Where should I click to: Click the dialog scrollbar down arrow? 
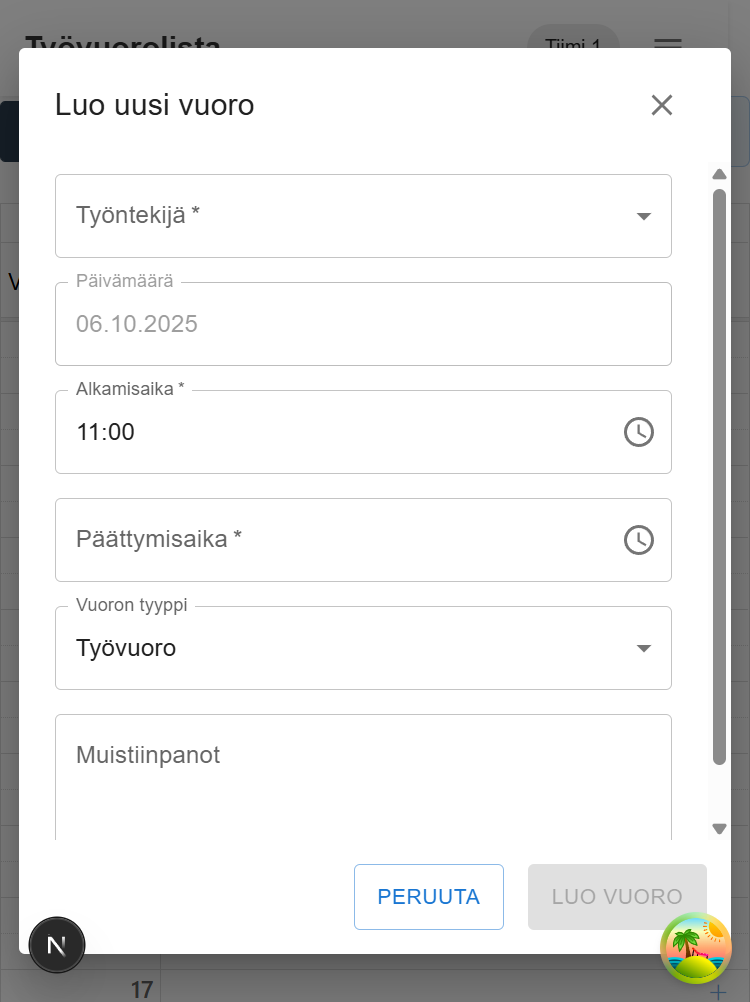pos(719,828)
